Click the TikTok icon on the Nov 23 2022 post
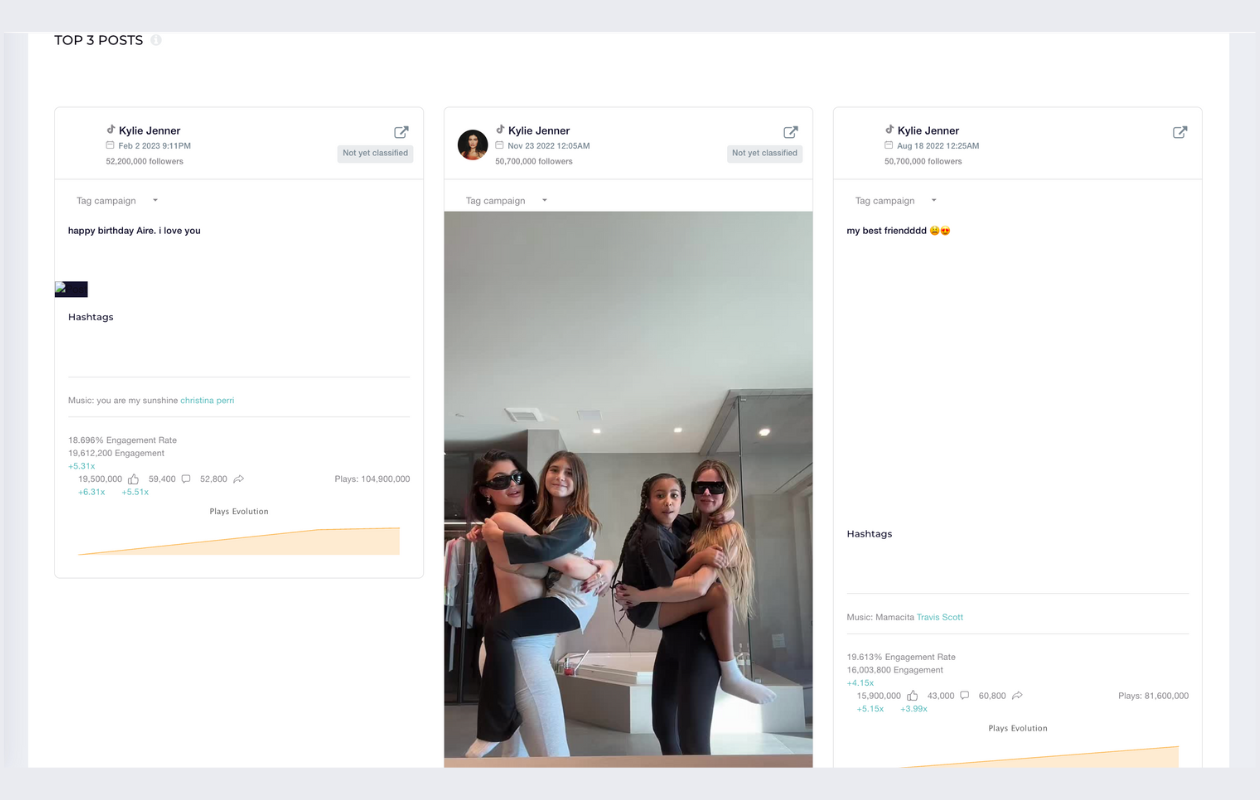The width and height of the screenshot is (1260, 800). coord(500,130)
